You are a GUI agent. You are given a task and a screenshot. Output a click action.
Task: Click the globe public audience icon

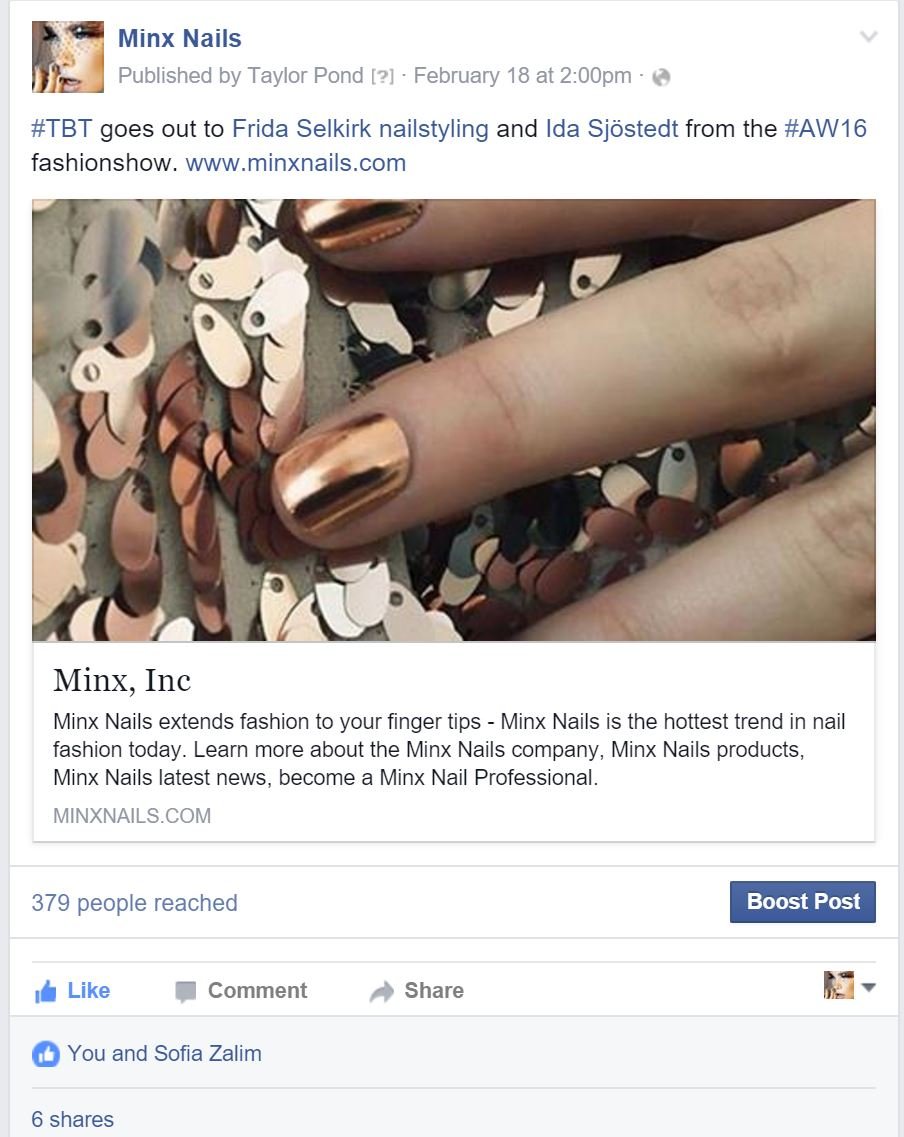click(x=661, y=77)
